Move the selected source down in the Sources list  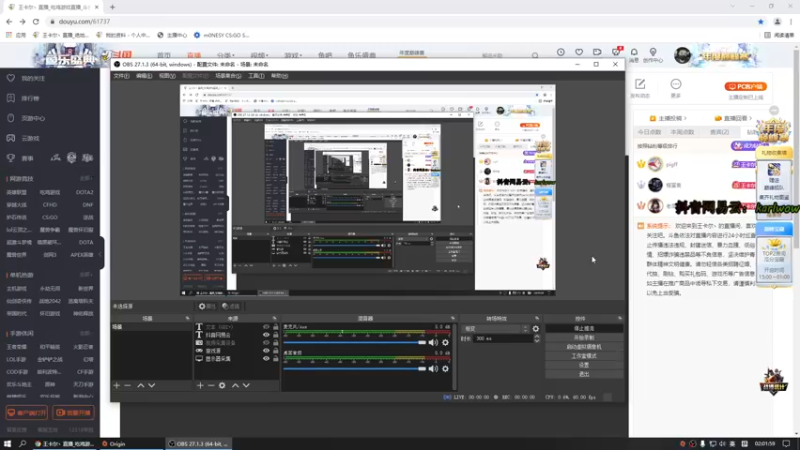246,386
